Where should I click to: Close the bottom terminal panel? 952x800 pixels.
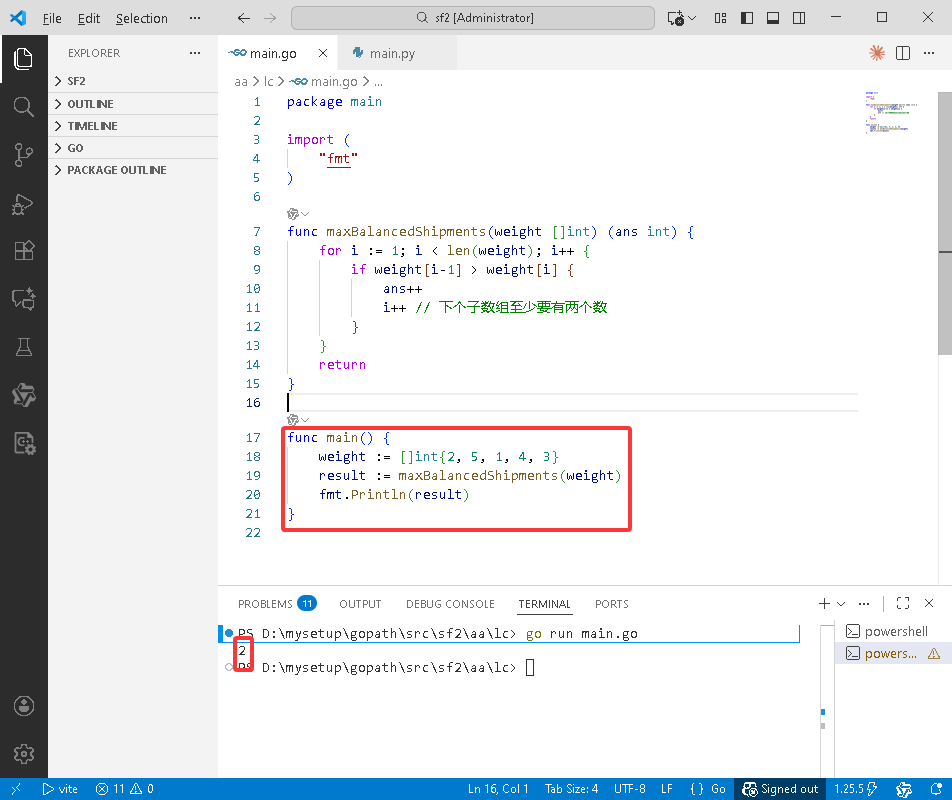click(x=929, y=603)
